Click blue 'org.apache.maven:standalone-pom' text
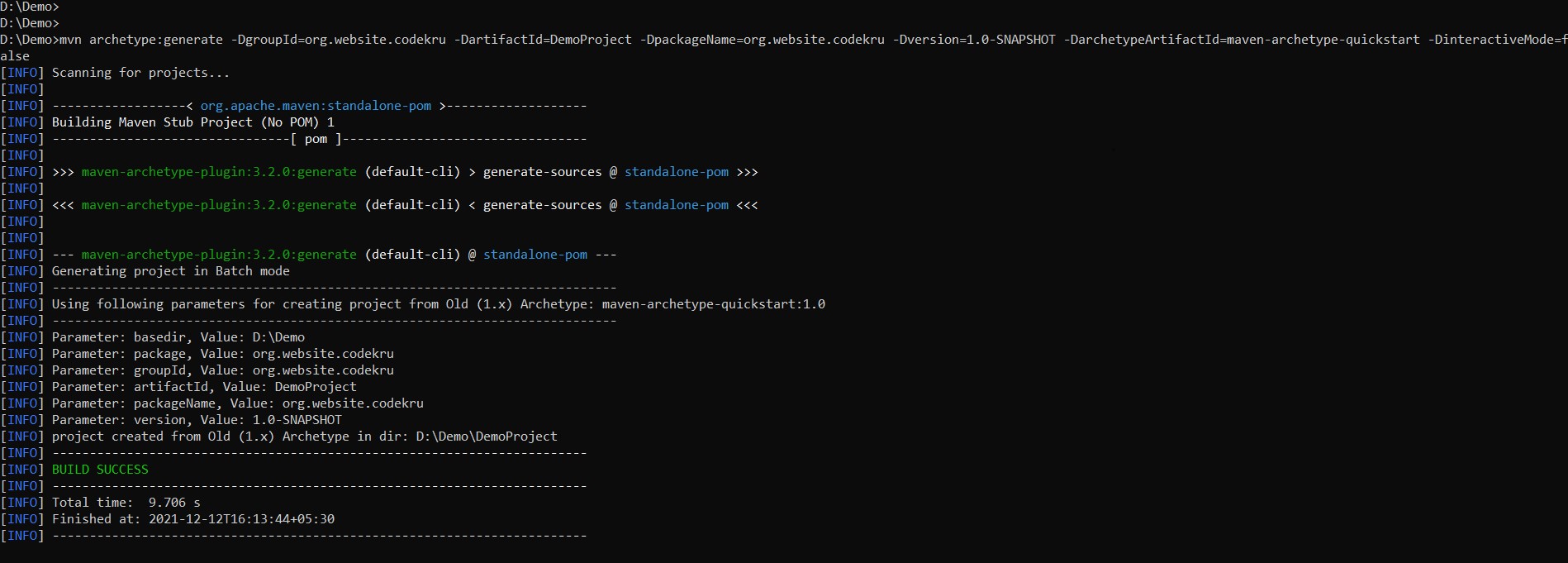This screenshot has height=563, width=1568. coord(316,106)
